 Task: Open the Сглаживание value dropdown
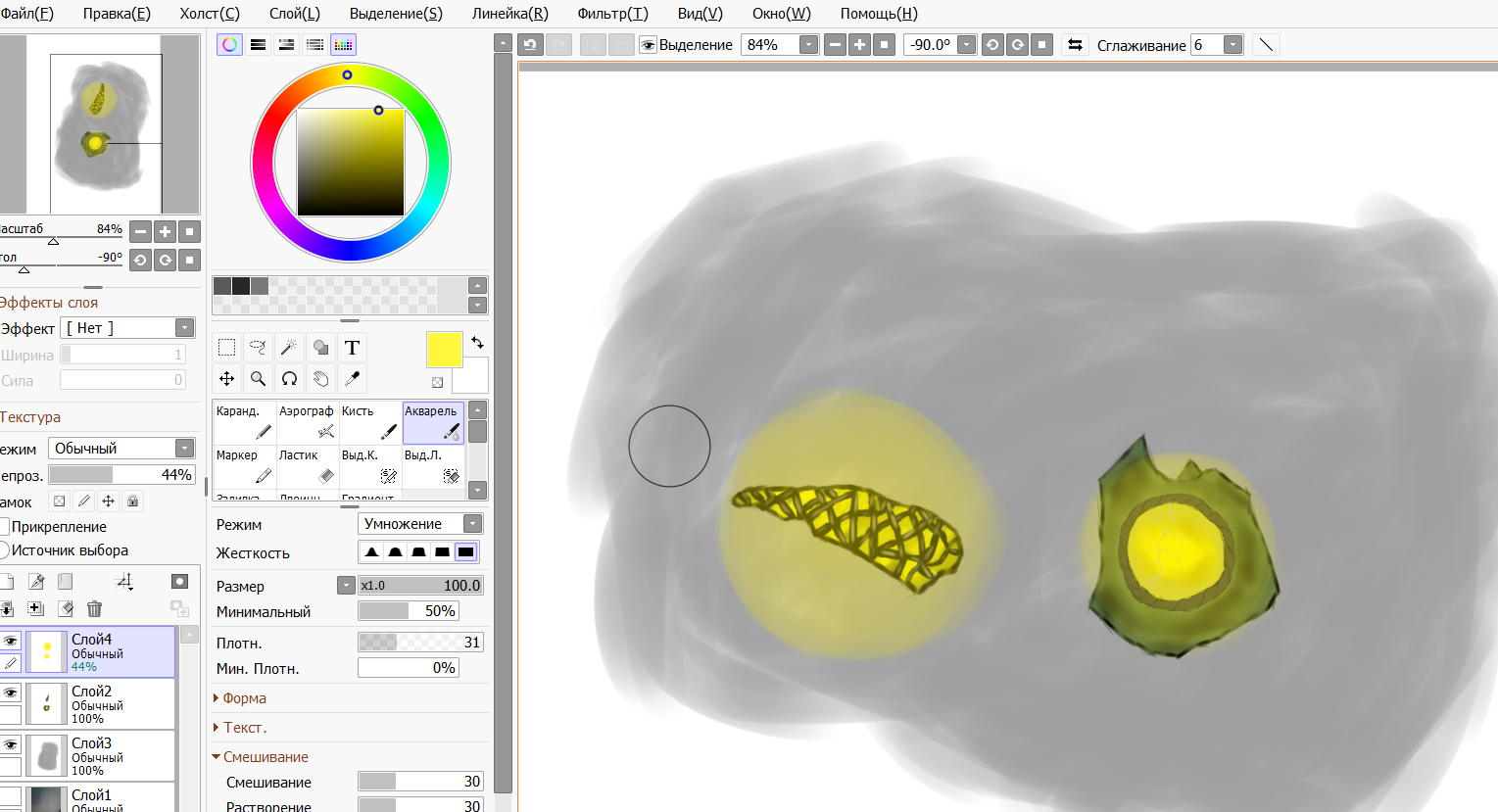pyautogui.click(x=1233, y=44)
